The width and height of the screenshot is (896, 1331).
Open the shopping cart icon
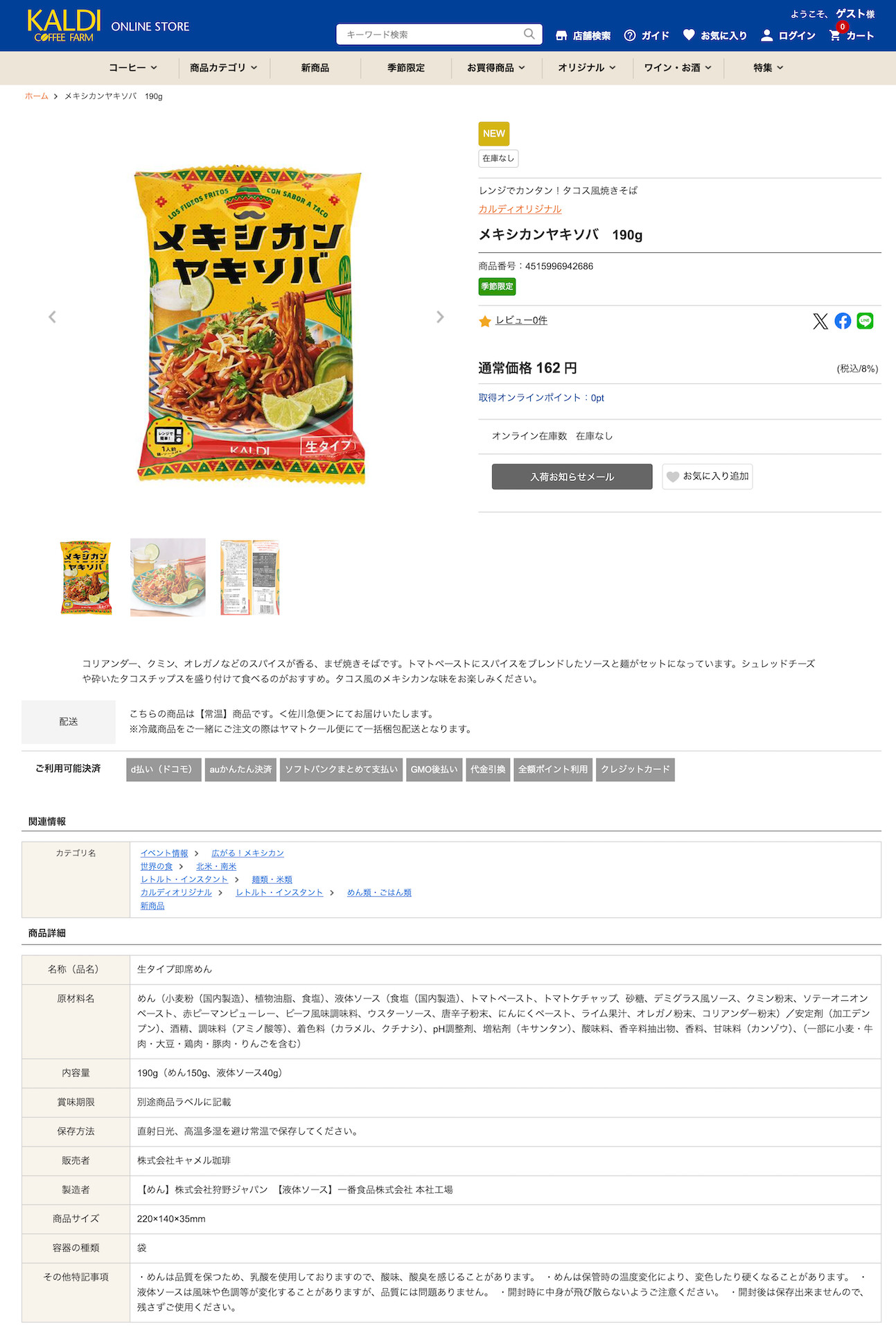[836, 35]
